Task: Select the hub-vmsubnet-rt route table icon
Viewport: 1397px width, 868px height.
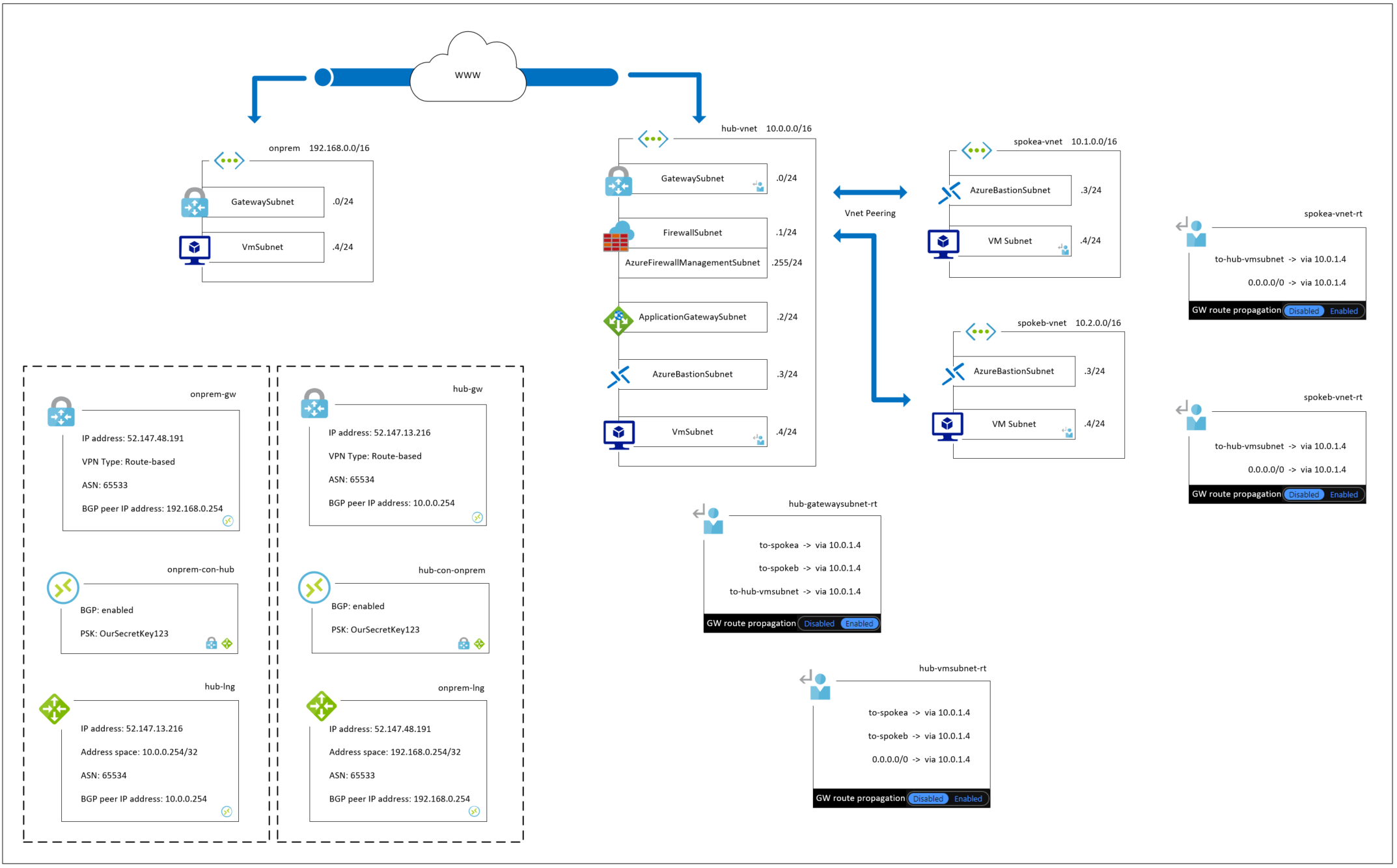Action: coord(815,685)
